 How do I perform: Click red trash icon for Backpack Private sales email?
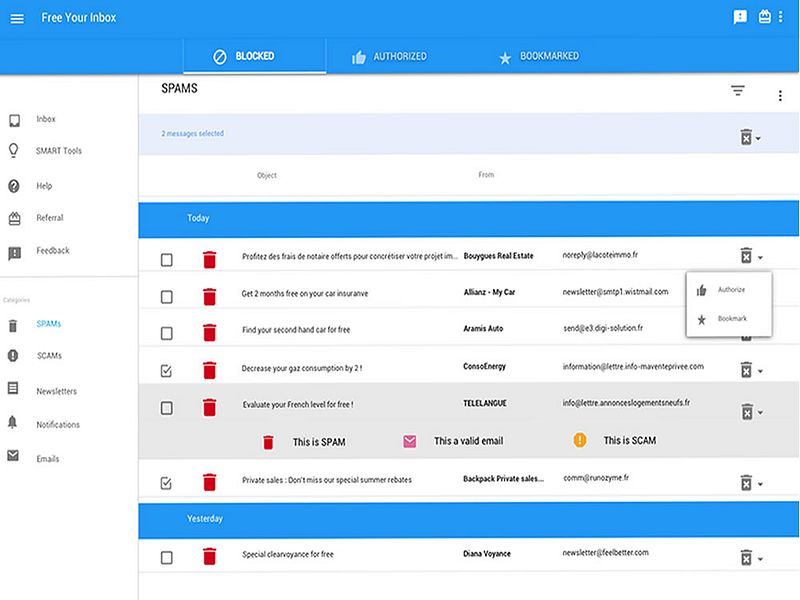[209, 482]
